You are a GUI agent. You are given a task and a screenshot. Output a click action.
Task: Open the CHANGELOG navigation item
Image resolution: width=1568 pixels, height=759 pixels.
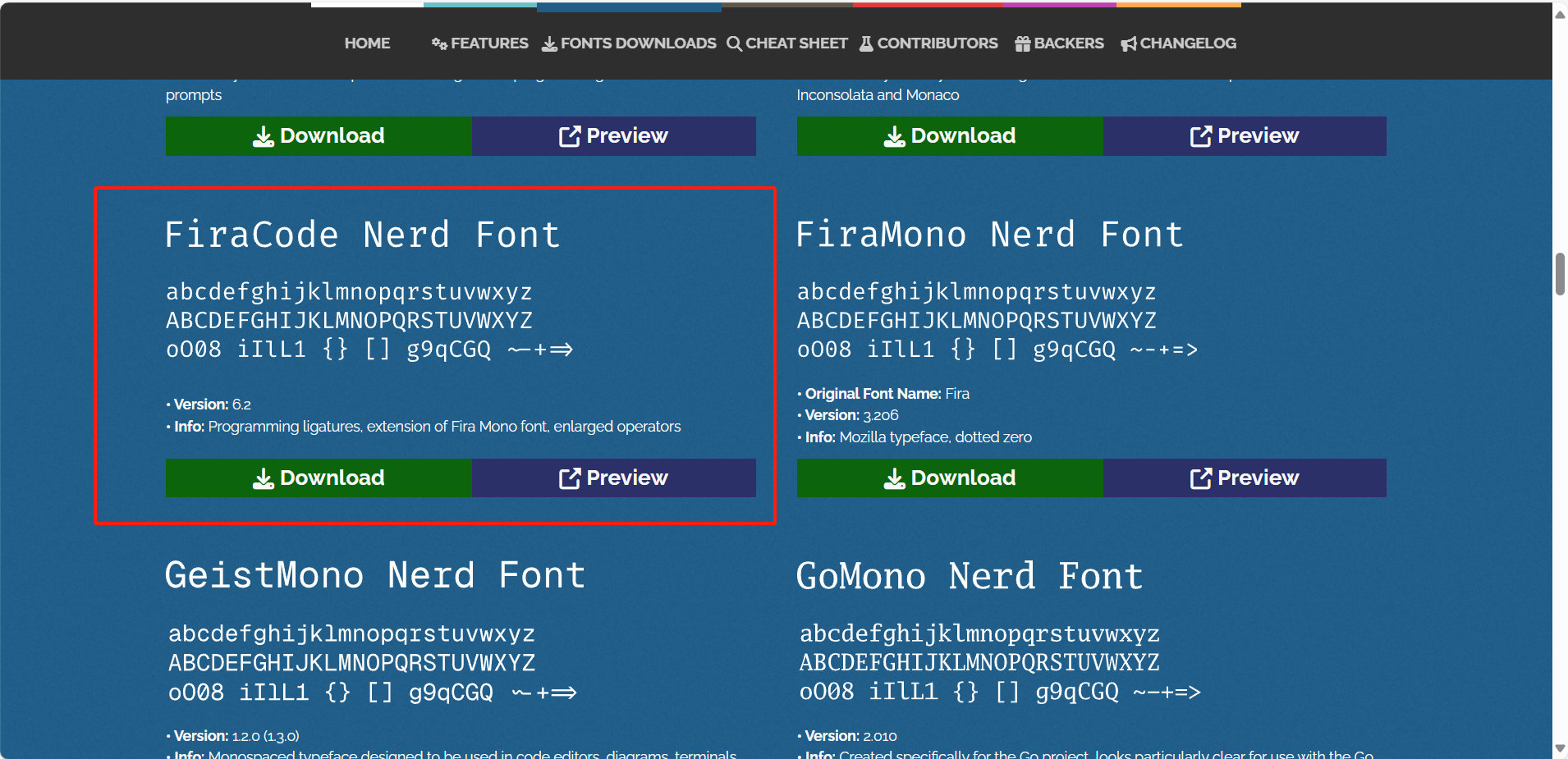[x=1178, y=43]
